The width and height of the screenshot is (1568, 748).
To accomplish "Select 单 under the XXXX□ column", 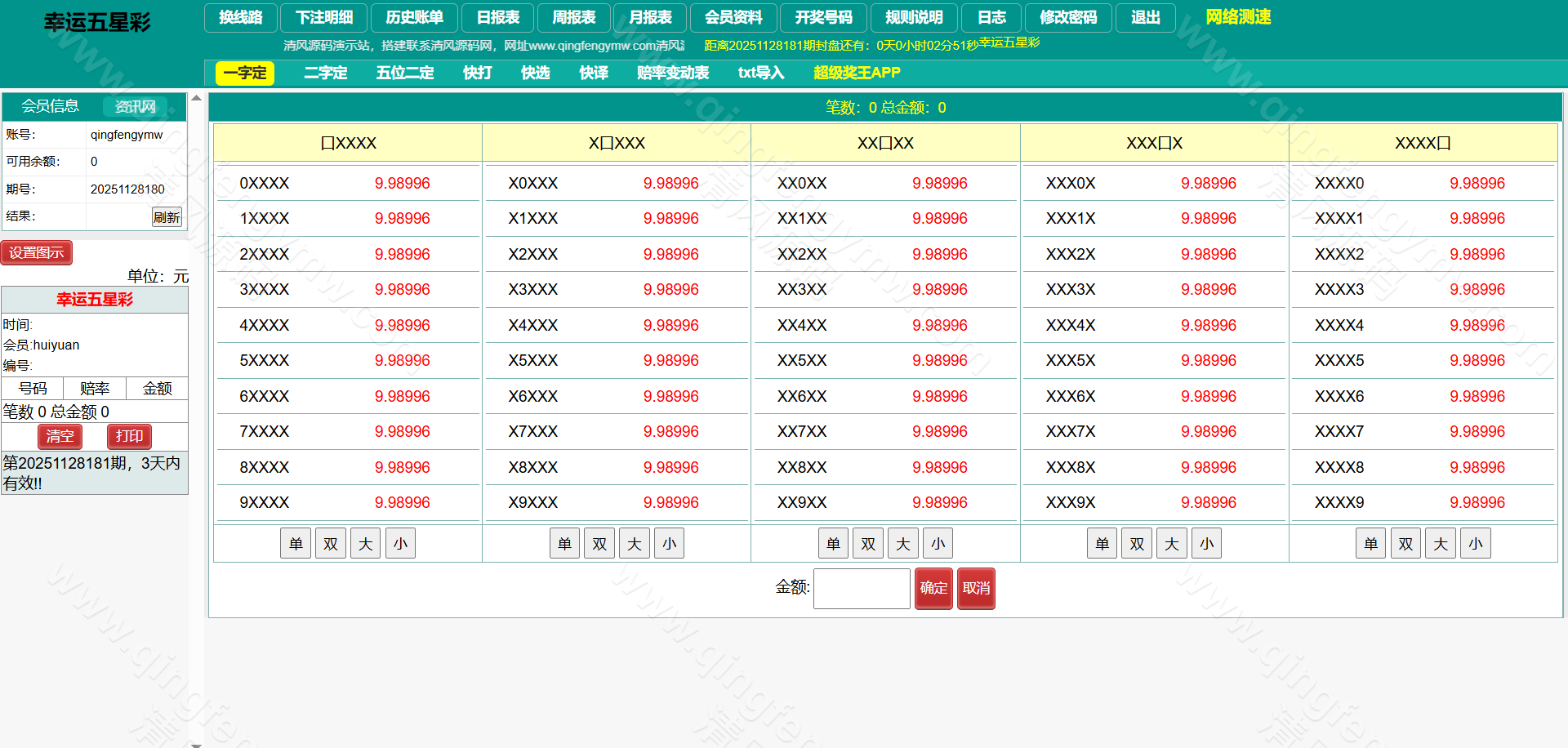I will [x=1370, y=542].
